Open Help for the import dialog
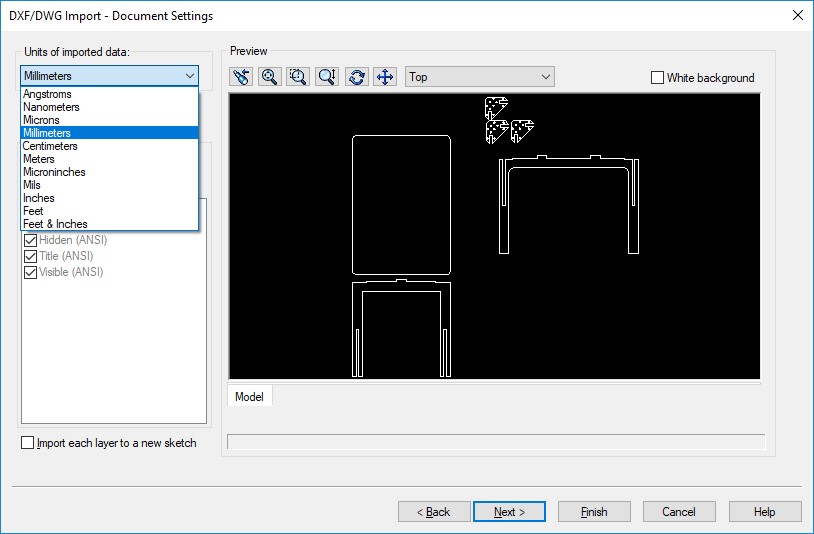The width and height of the screenshot is (814, 534). pyautogui.click(x=765, y=512)
